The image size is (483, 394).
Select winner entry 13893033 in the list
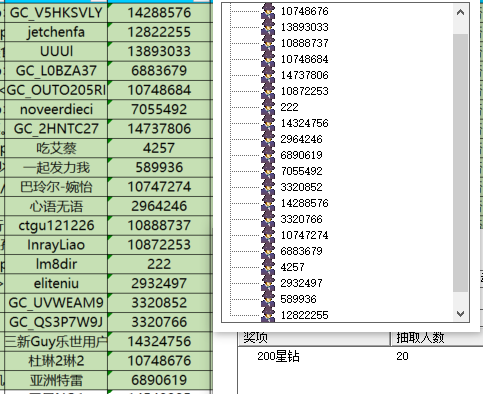click(304, 27)
